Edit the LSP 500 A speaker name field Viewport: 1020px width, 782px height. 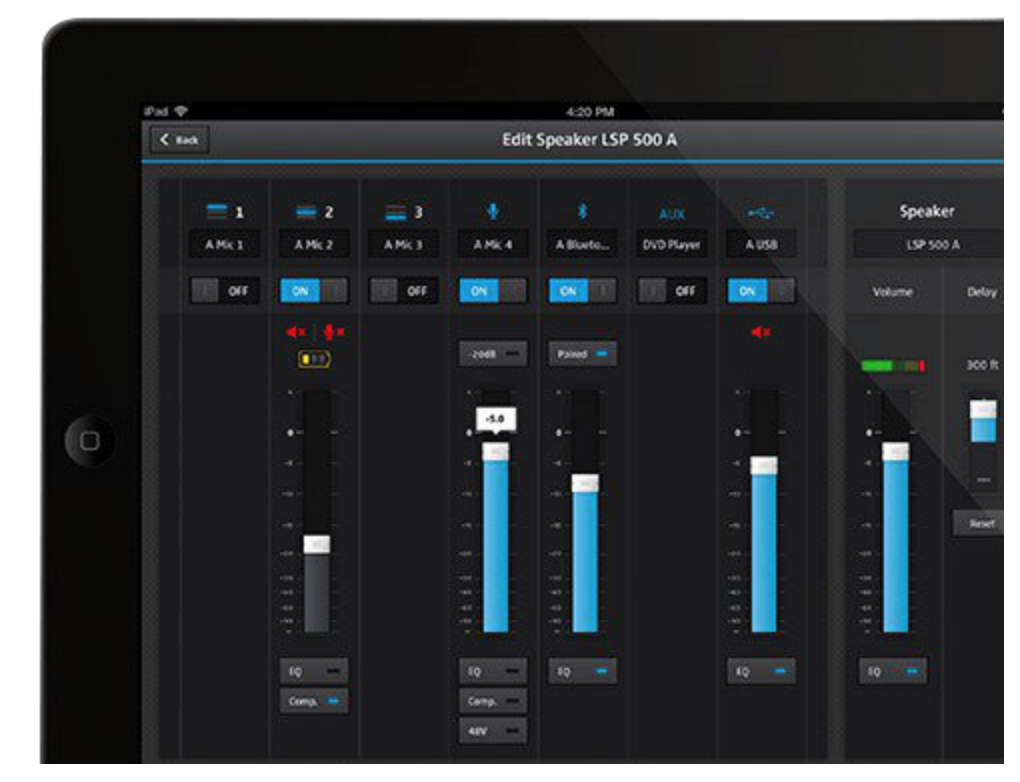(930, 245)
